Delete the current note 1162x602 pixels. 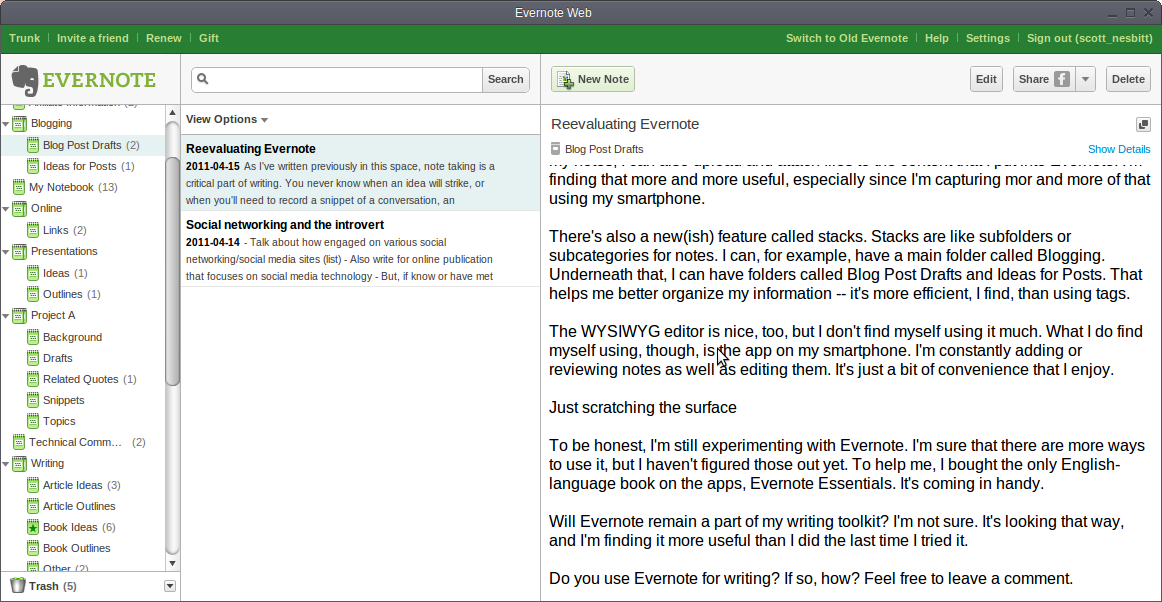[x=1128, y=80]
